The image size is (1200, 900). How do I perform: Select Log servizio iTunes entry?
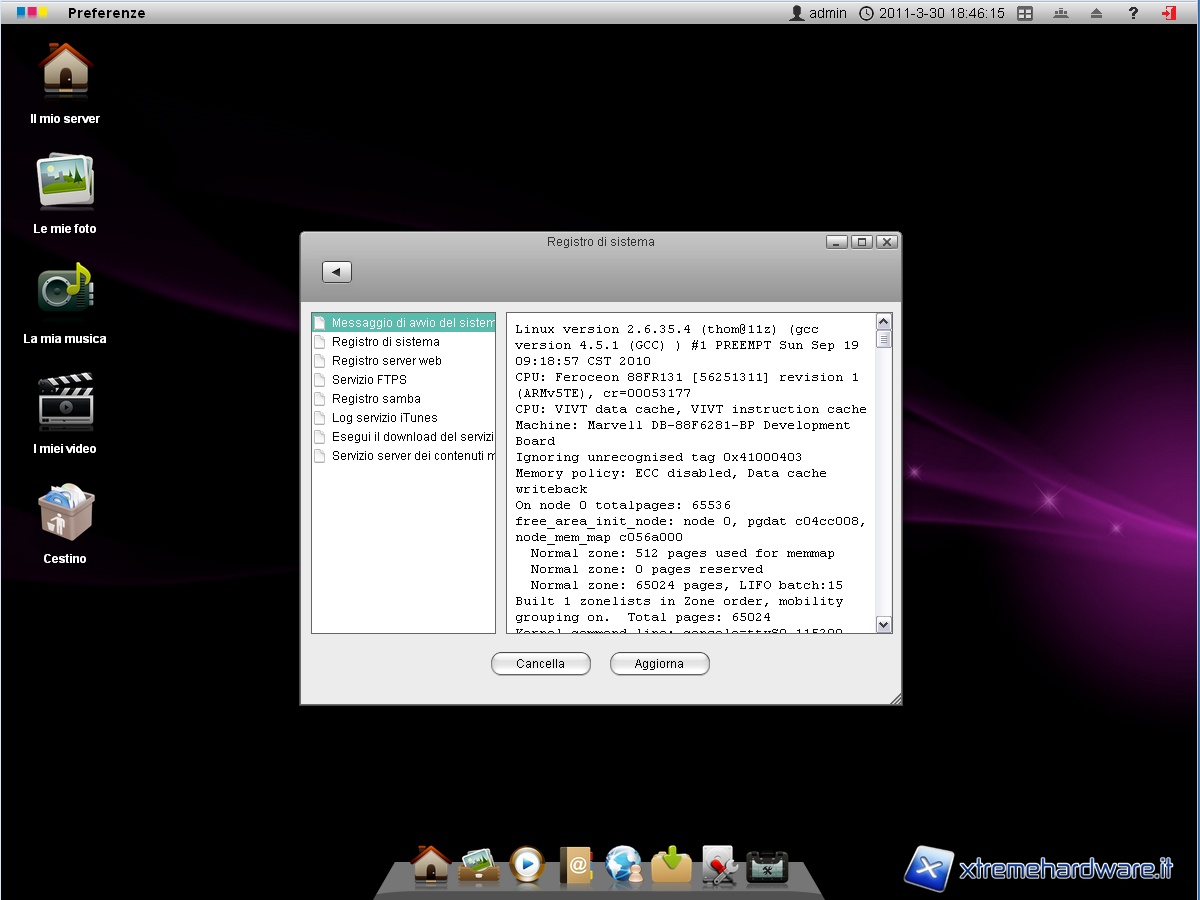(x=384, y=418)
